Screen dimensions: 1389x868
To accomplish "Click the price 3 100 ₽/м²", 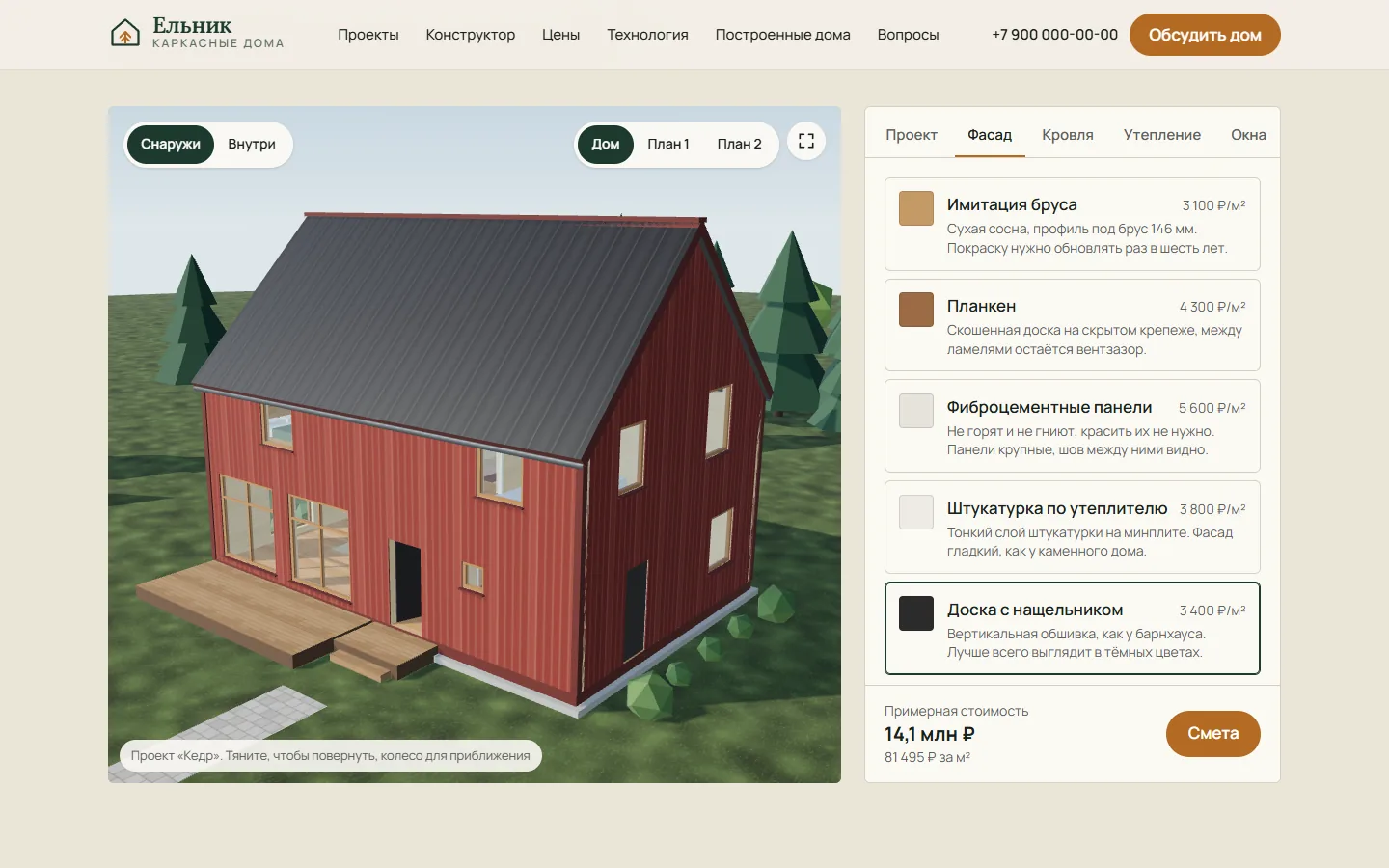I will click(1213, 205).
